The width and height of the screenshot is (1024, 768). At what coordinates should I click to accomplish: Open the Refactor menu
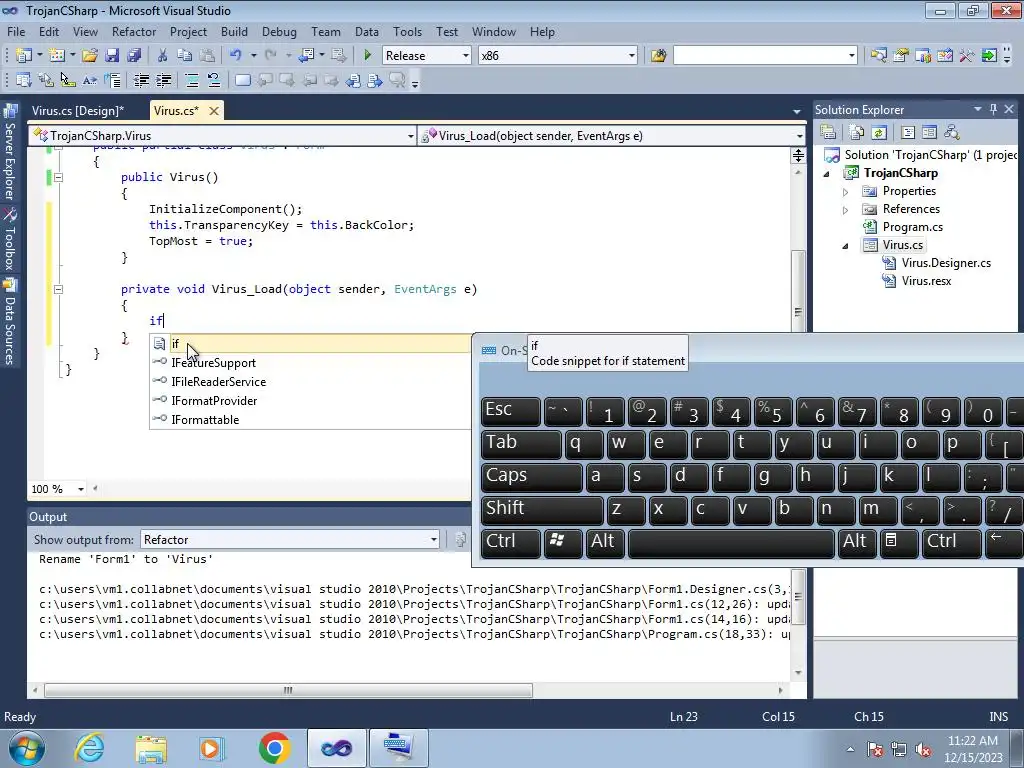pyautogui.click(x=134, y=31)
